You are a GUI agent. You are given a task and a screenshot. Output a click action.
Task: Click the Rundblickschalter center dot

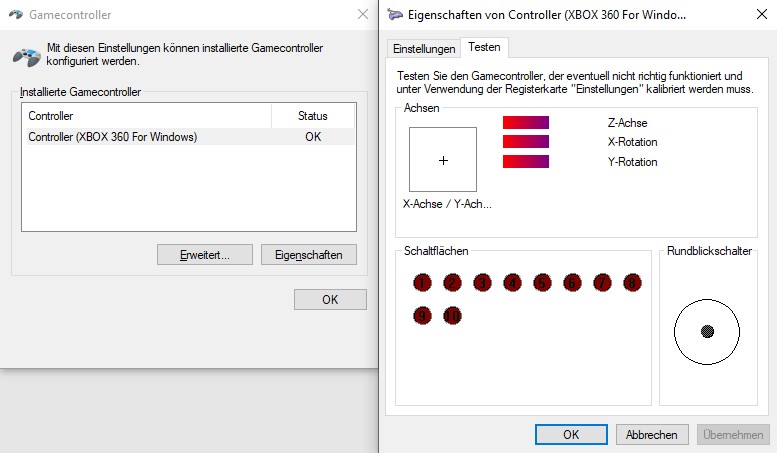pos(707,331)
